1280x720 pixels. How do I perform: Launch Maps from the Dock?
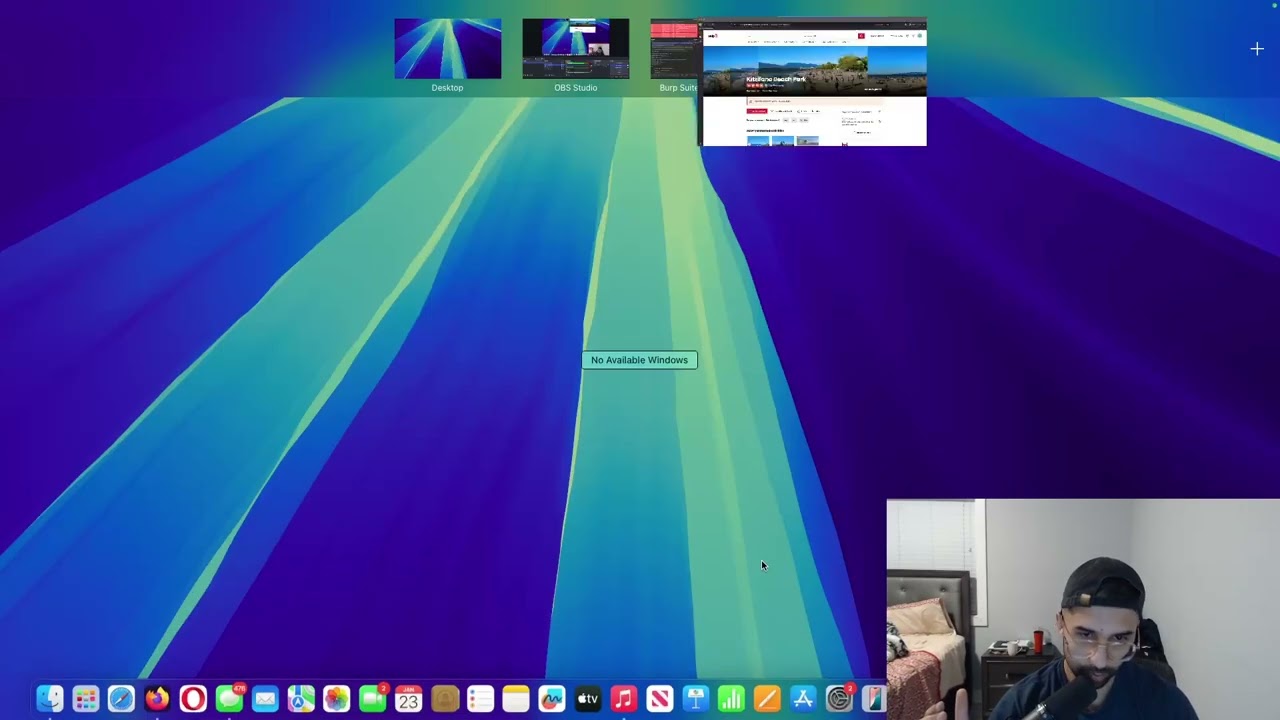click(x=301, y=699)
